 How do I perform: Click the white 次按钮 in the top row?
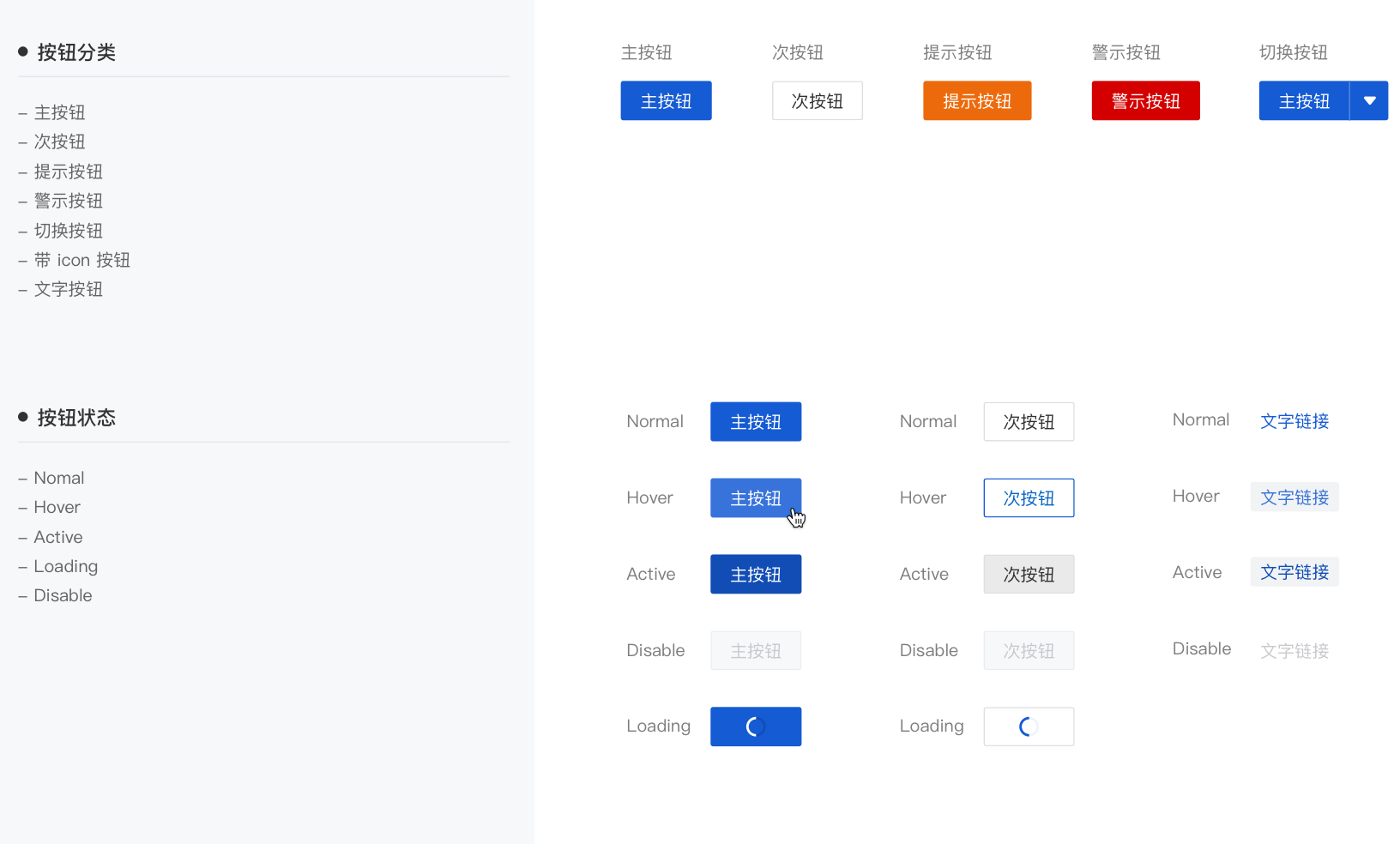(x=818, y=101)
